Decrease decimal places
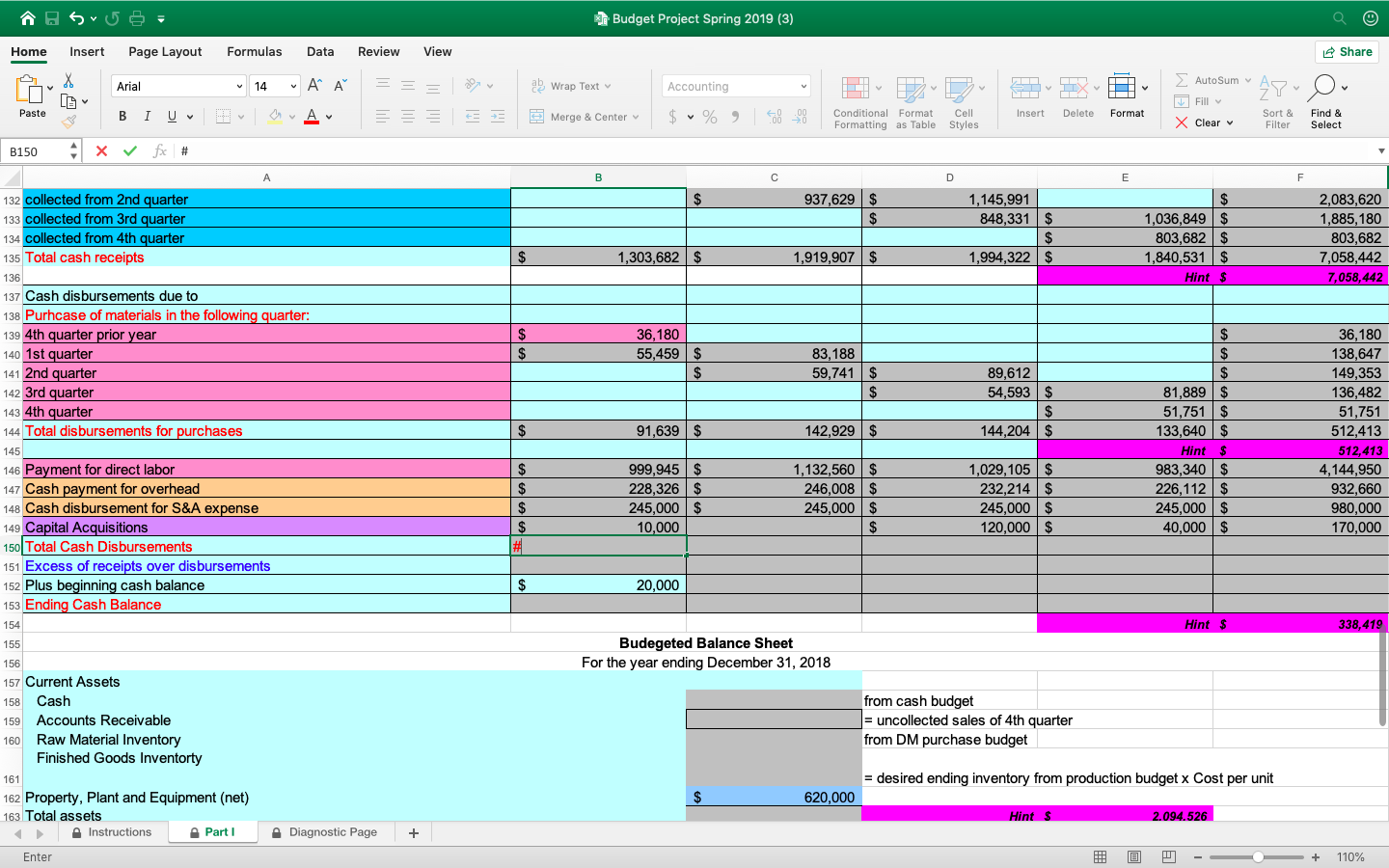The width and height of the screenshot is (1389, 868). click(x=800, y=117)
